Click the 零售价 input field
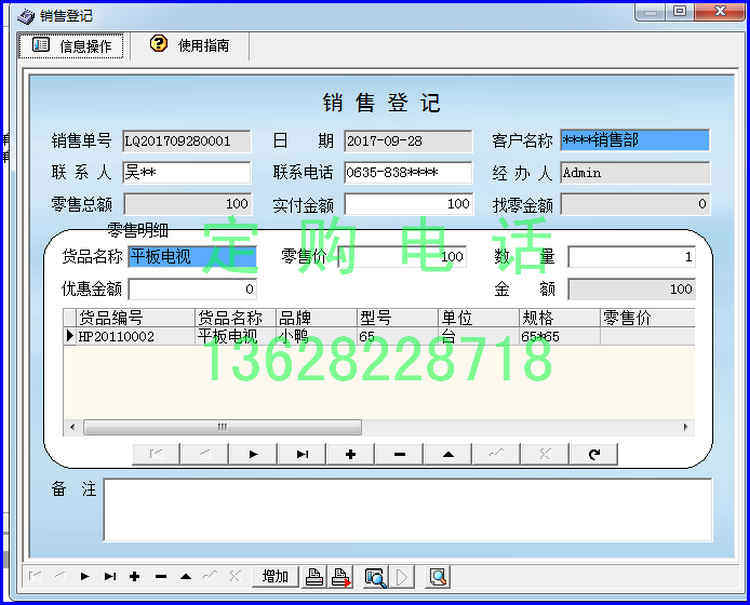Image resolution: width=750 pixels, height=605 pixels. pyautogui.click(x=402, y=257)
